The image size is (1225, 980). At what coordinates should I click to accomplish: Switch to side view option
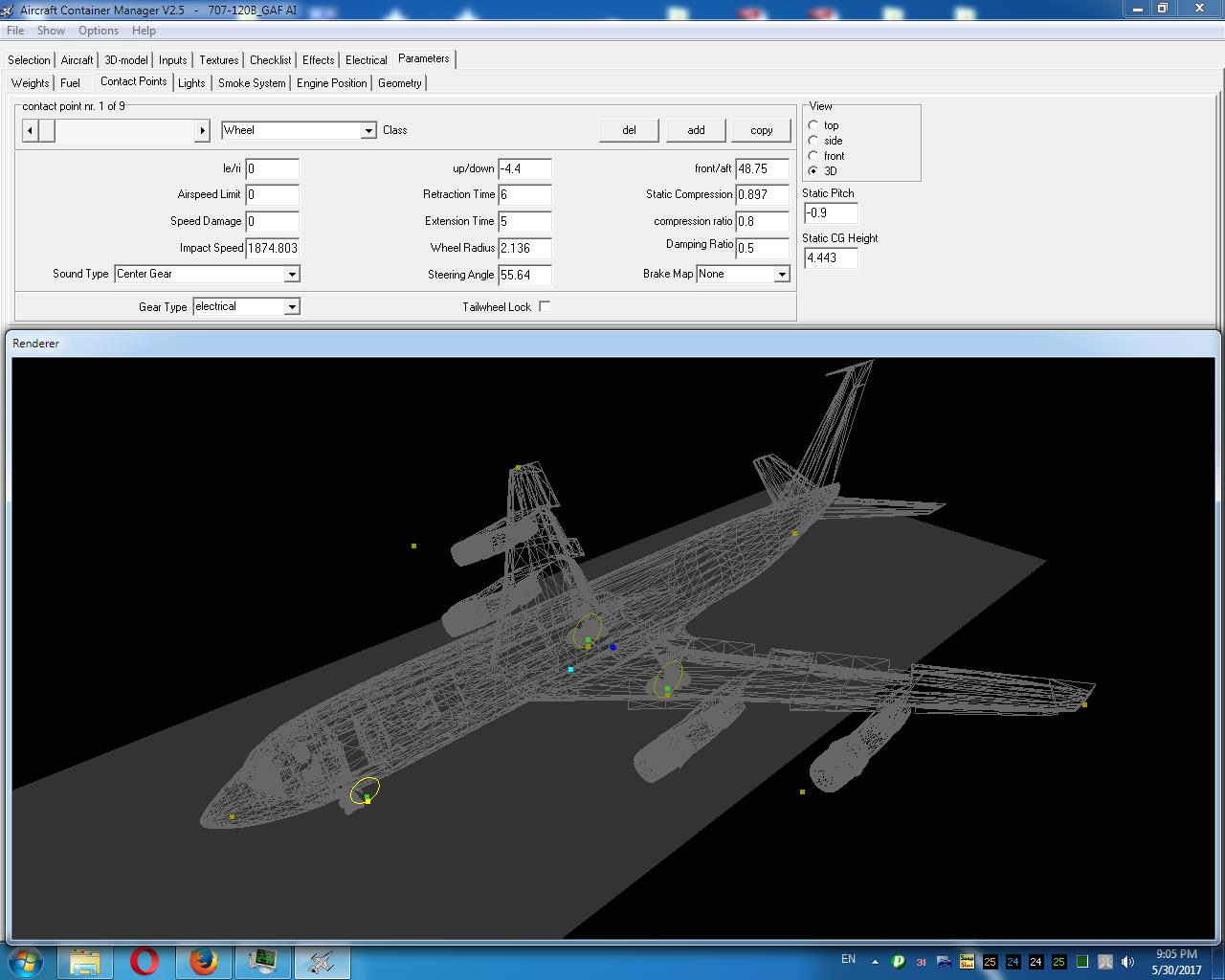(813, 141)
